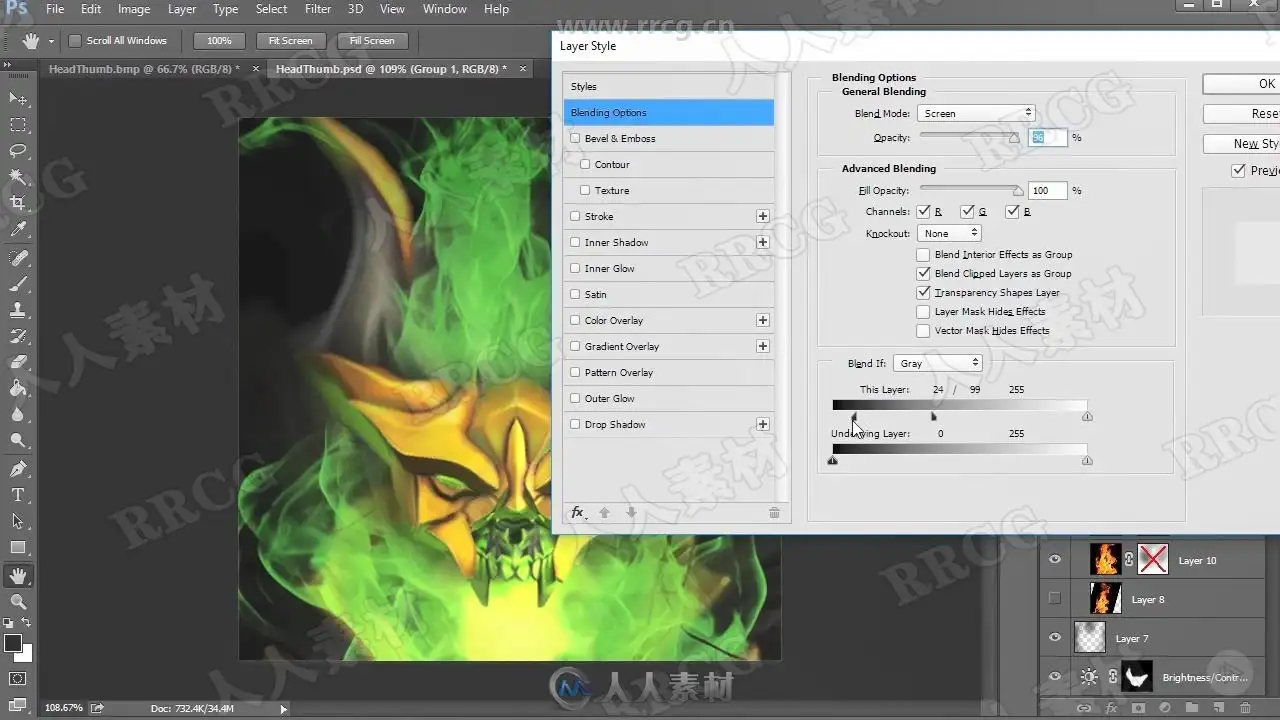Open the Layer menu
Viewport: 1280px width, 720px height.
[x=182, y=9]
